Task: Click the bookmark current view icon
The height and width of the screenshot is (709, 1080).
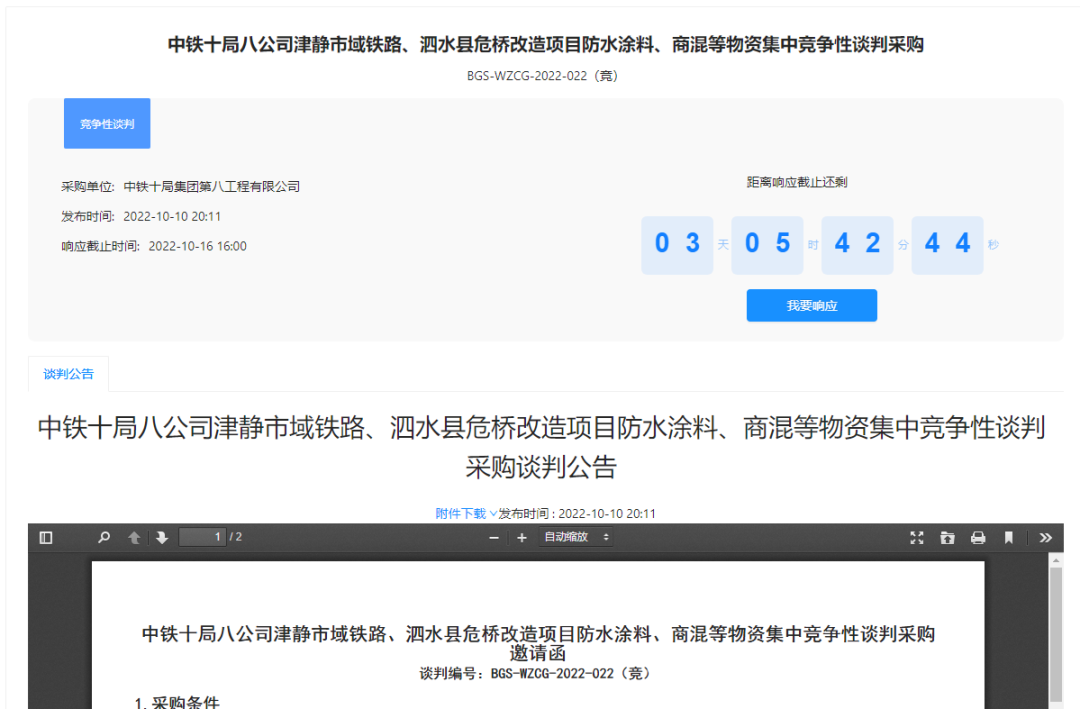Action: point(1008,537)
